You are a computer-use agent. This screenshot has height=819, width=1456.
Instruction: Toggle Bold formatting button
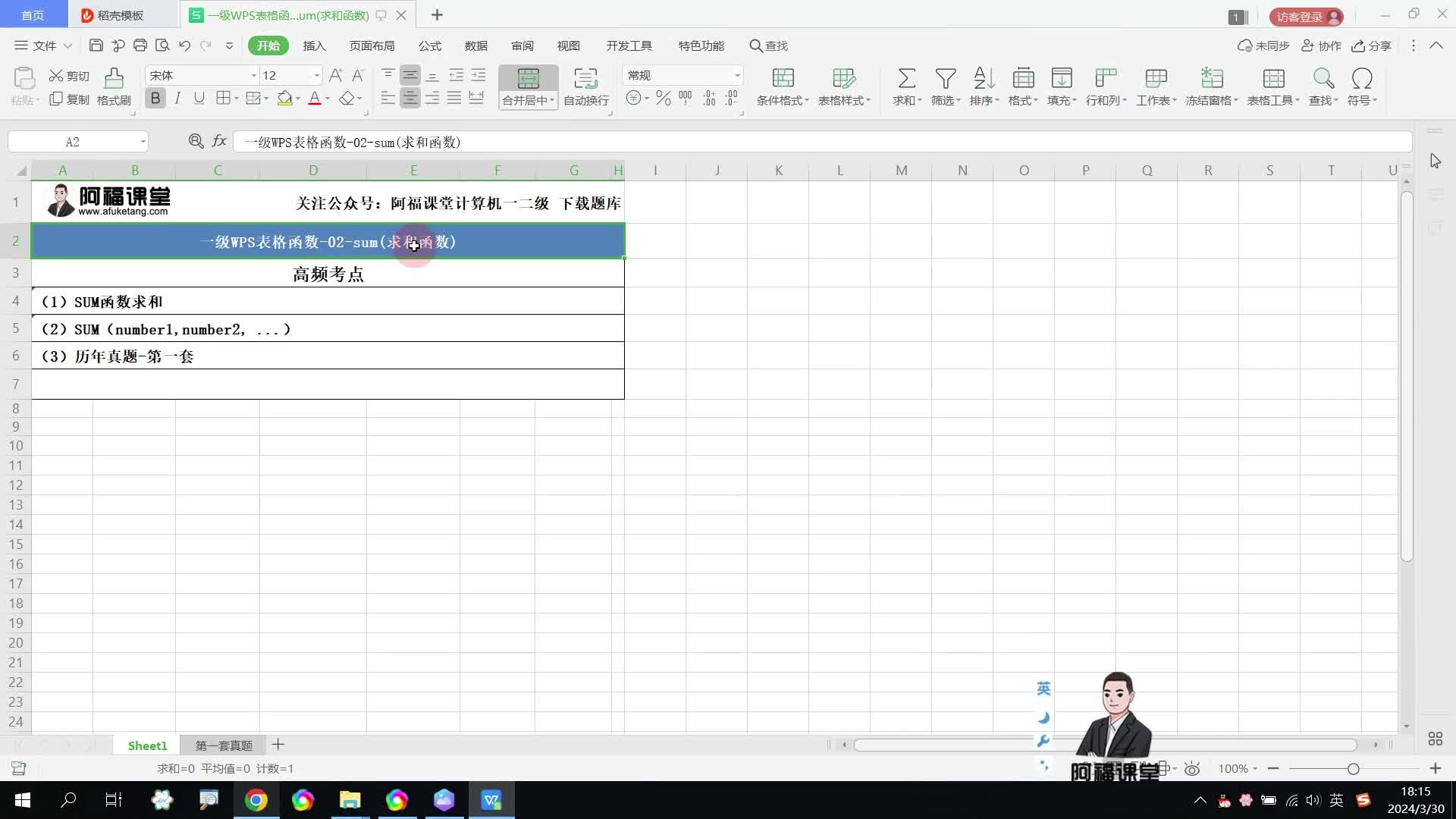[x=155, y=99]
